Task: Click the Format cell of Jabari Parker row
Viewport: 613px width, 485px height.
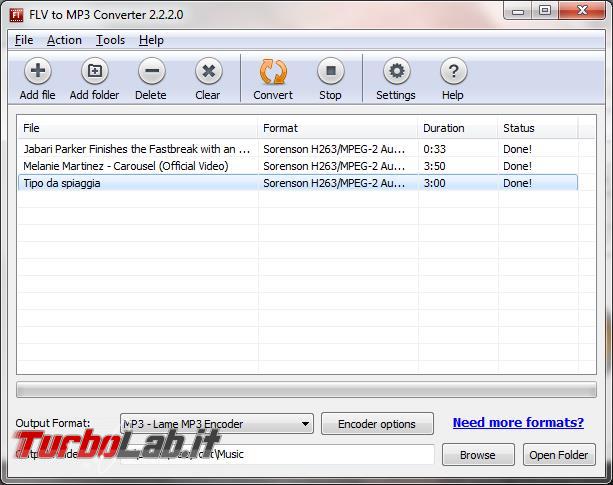Action: point(335,149)
